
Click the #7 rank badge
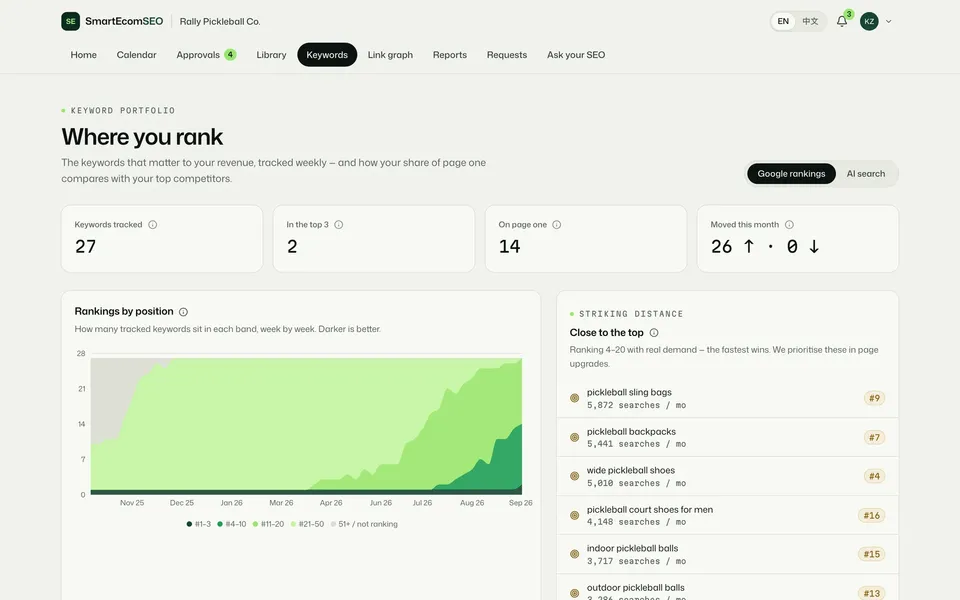tap(874, 437)
